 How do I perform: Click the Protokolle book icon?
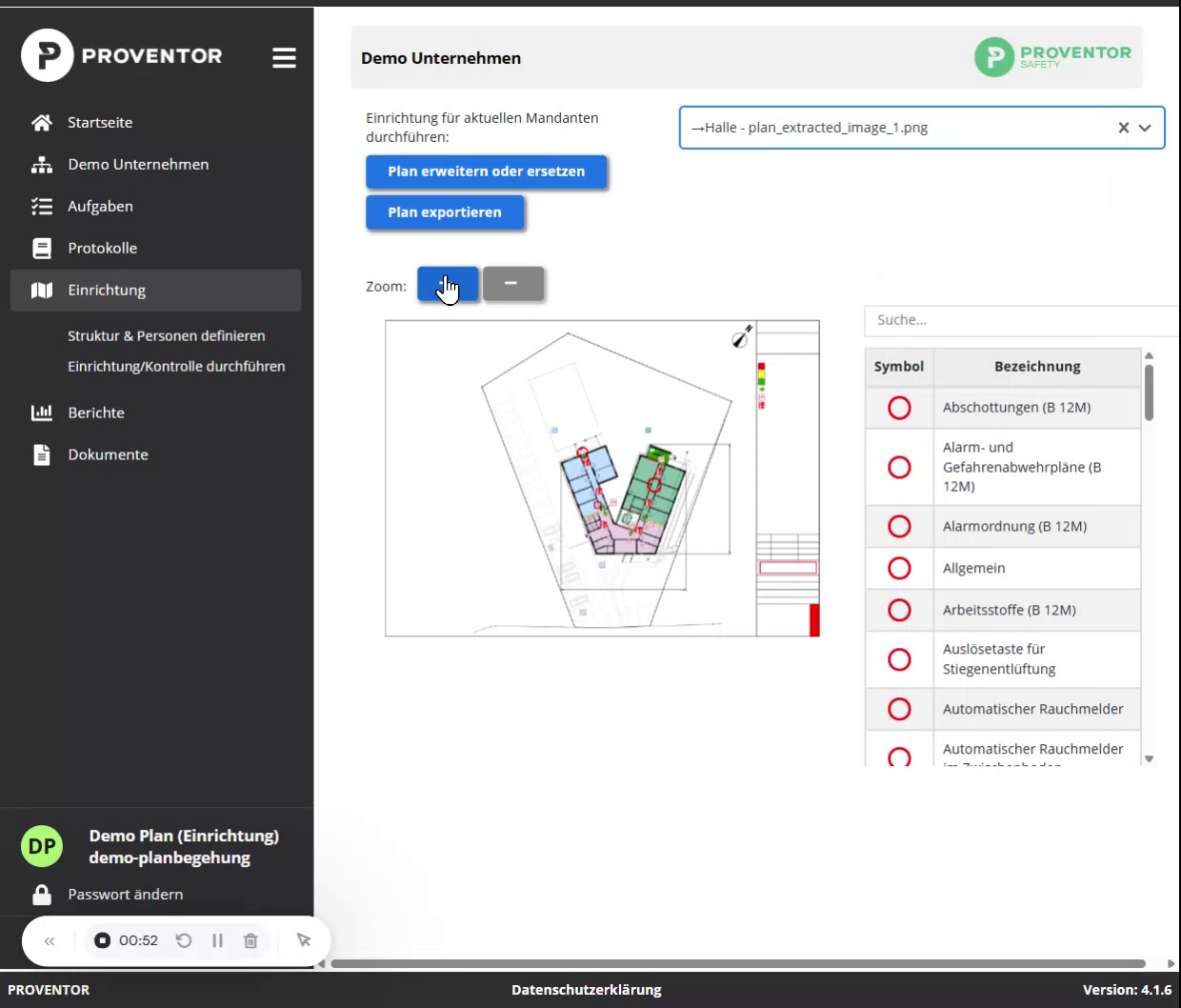pyautogui.click(x=42, y=248)
